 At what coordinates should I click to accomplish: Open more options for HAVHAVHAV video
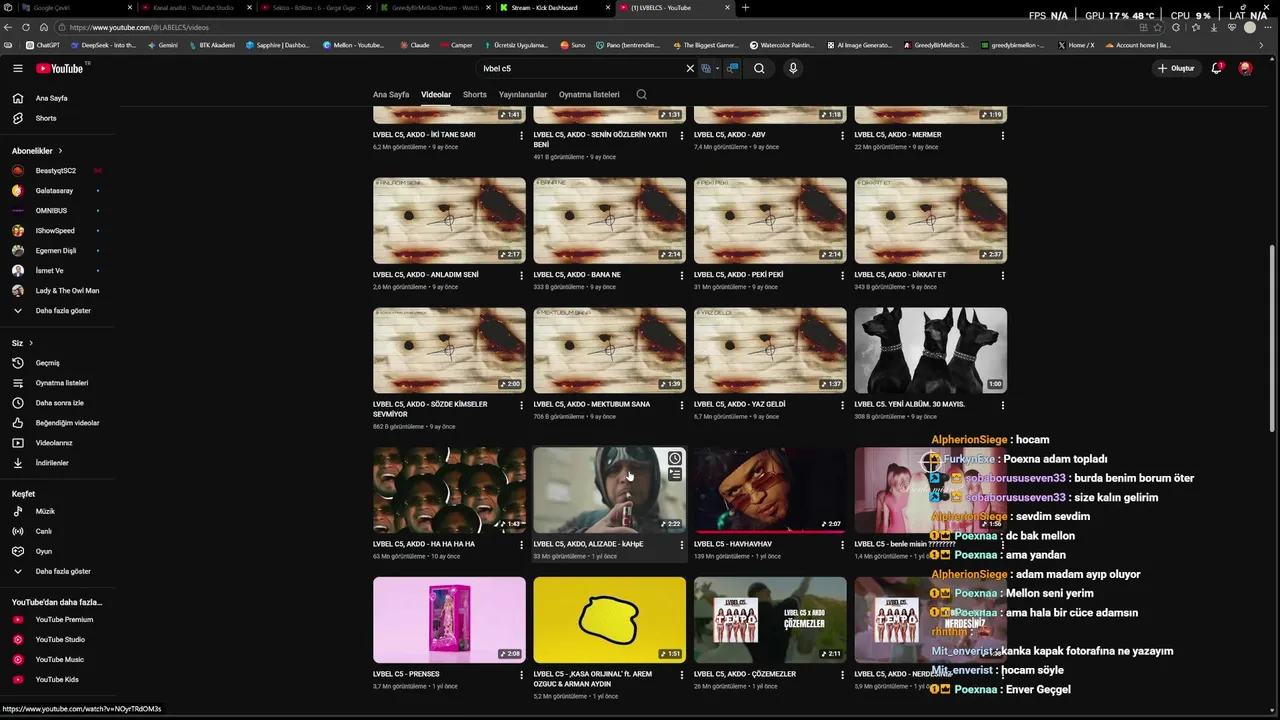coord(842,545)
